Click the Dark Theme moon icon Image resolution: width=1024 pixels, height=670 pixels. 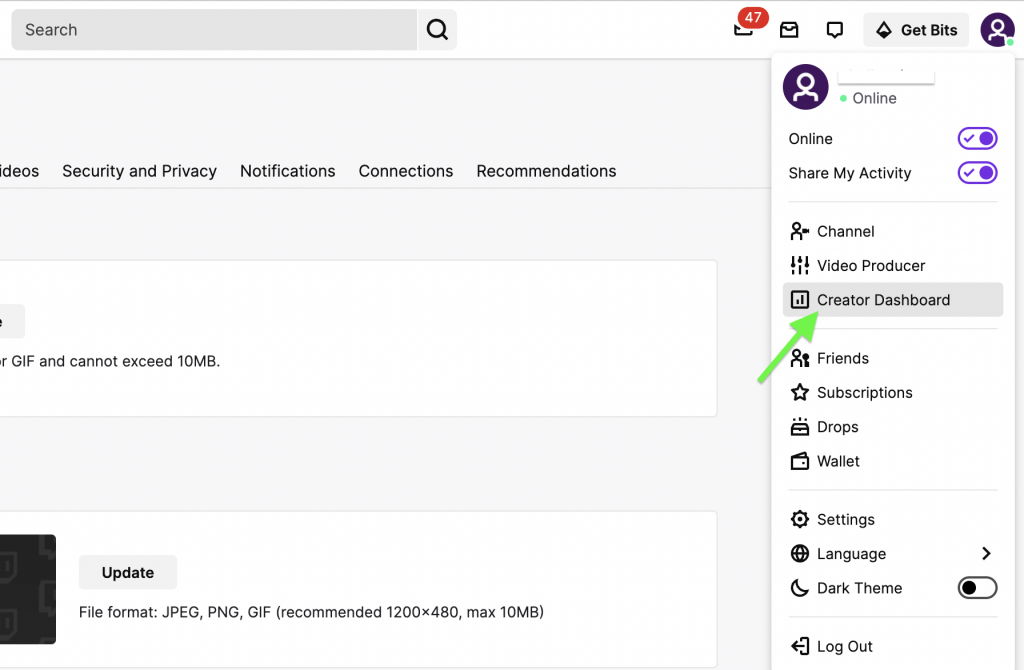tap(799, 588)
